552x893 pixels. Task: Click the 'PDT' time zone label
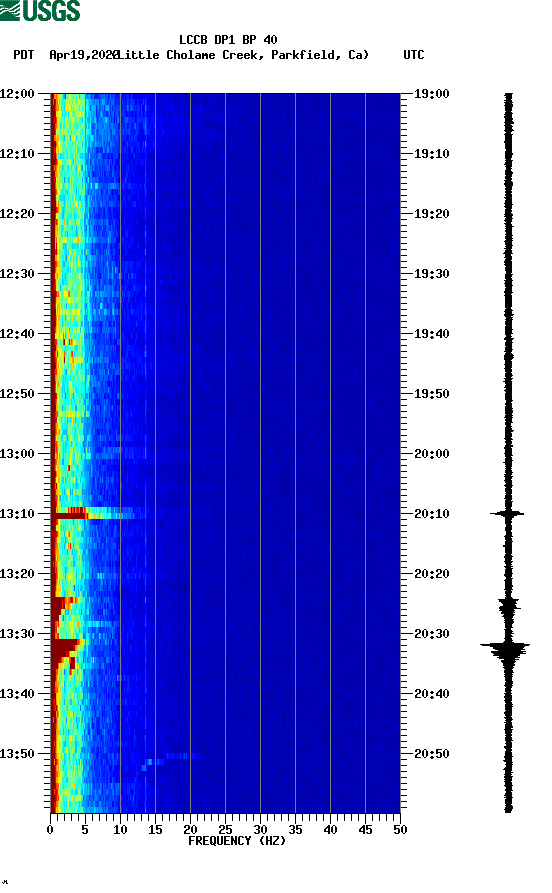click(23, 55)
